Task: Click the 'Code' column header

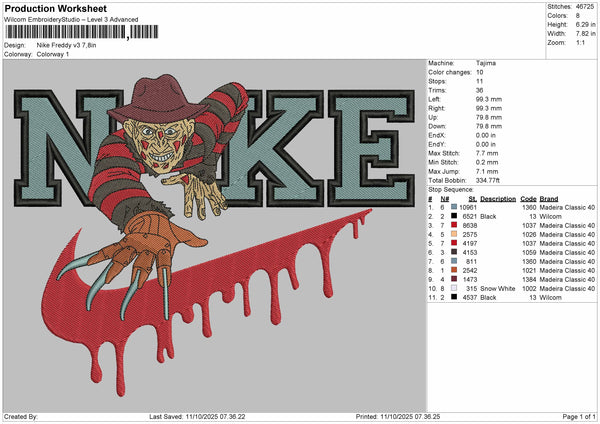Action: pyautogui.click(x=528, y=199)
